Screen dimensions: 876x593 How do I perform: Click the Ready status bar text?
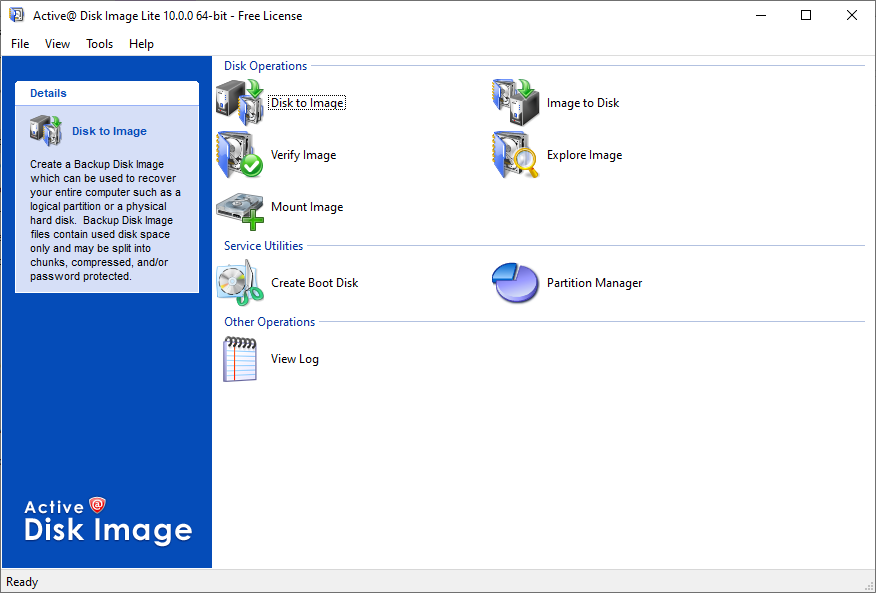pos(22,582)
